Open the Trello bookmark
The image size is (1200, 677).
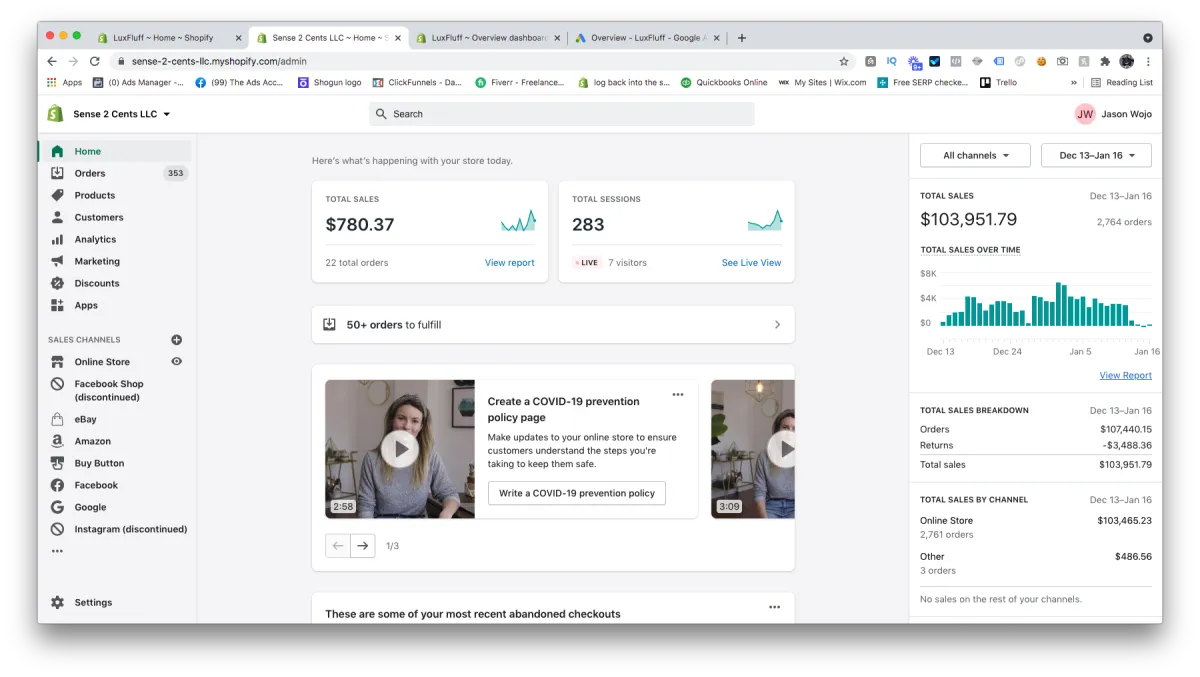[998, 82]
